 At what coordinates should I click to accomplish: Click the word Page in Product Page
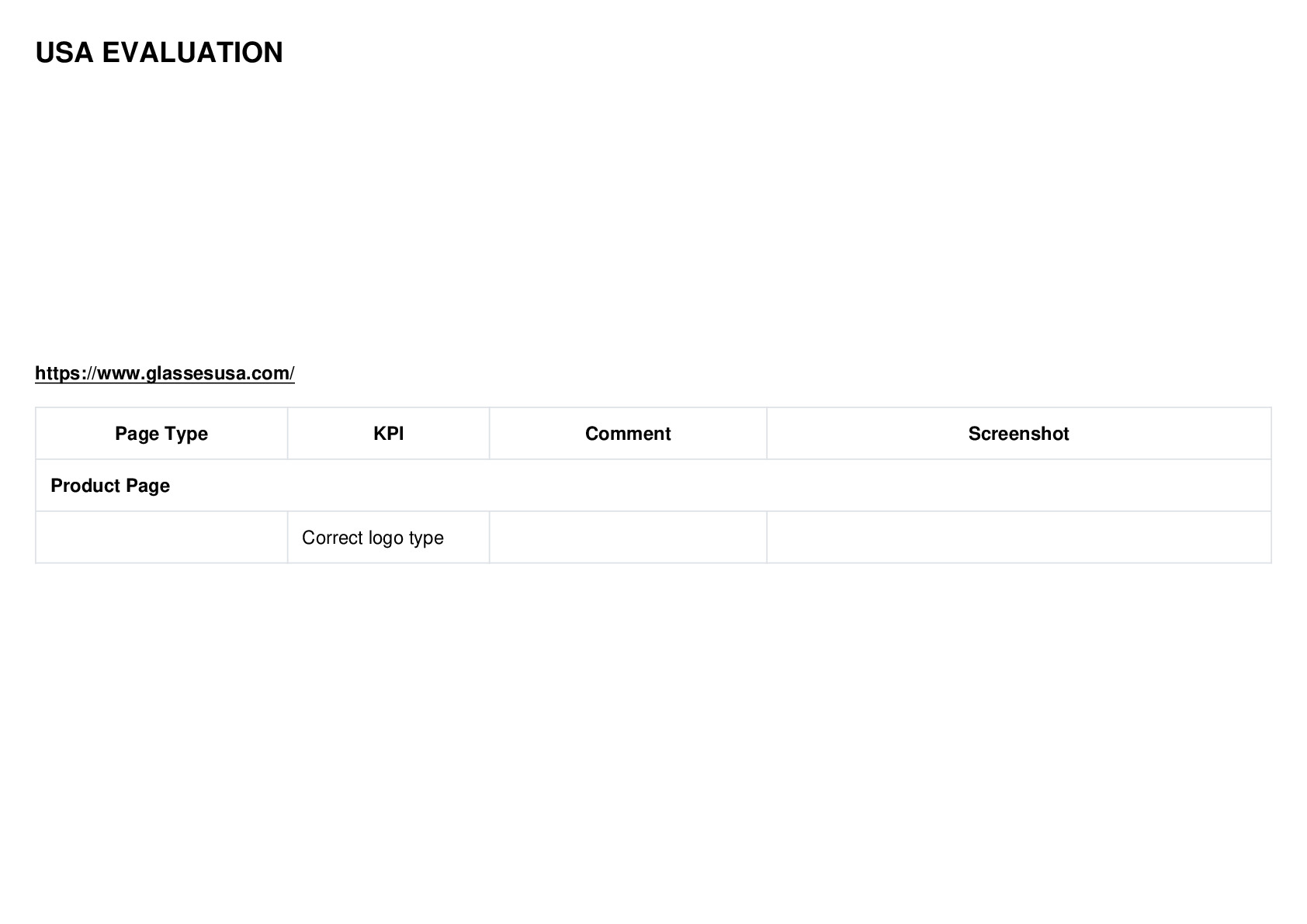click(147, 486)
